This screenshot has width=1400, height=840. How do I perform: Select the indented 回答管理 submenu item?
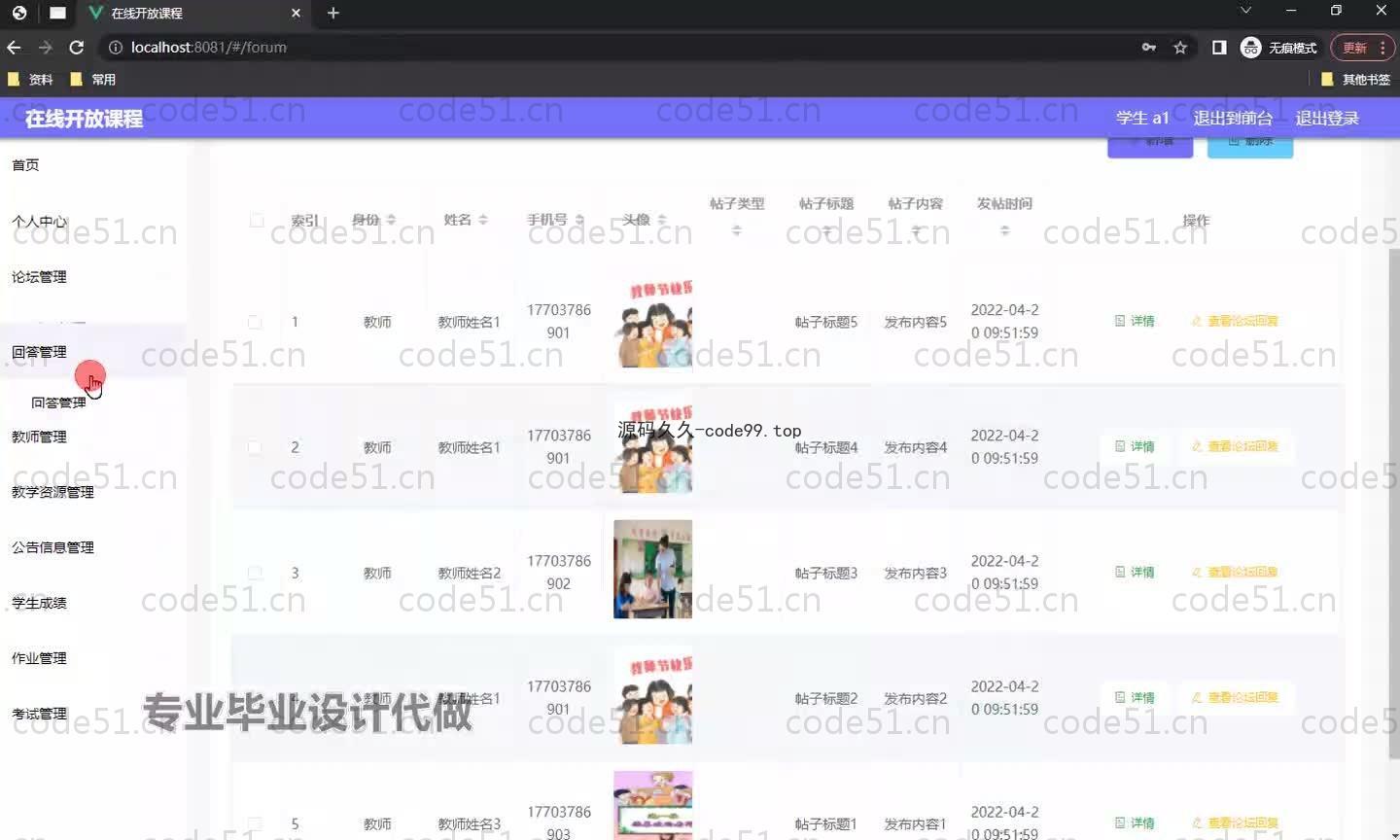point(58,402)
